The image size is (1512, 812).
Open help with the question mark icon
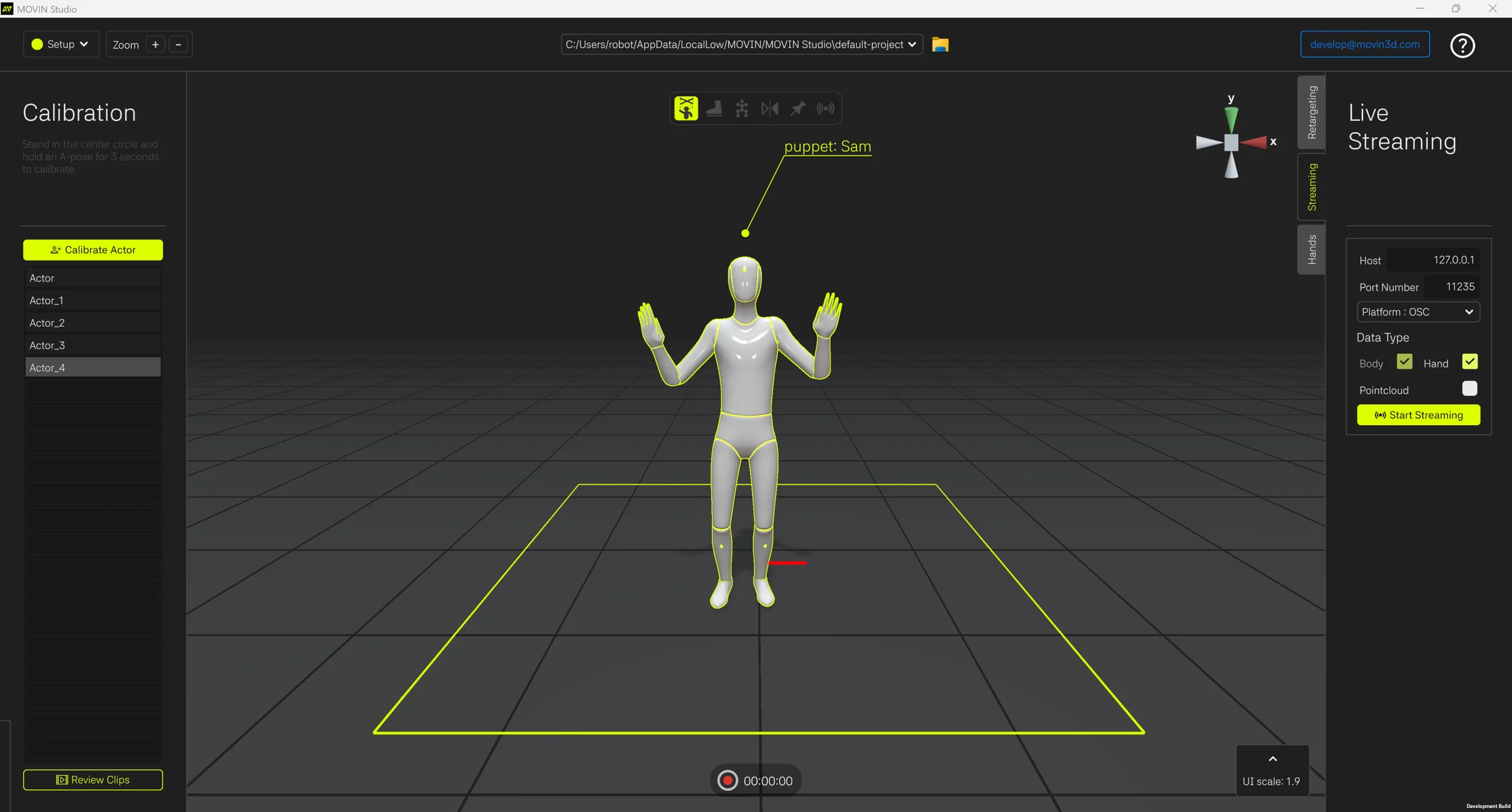point(1462,45)
